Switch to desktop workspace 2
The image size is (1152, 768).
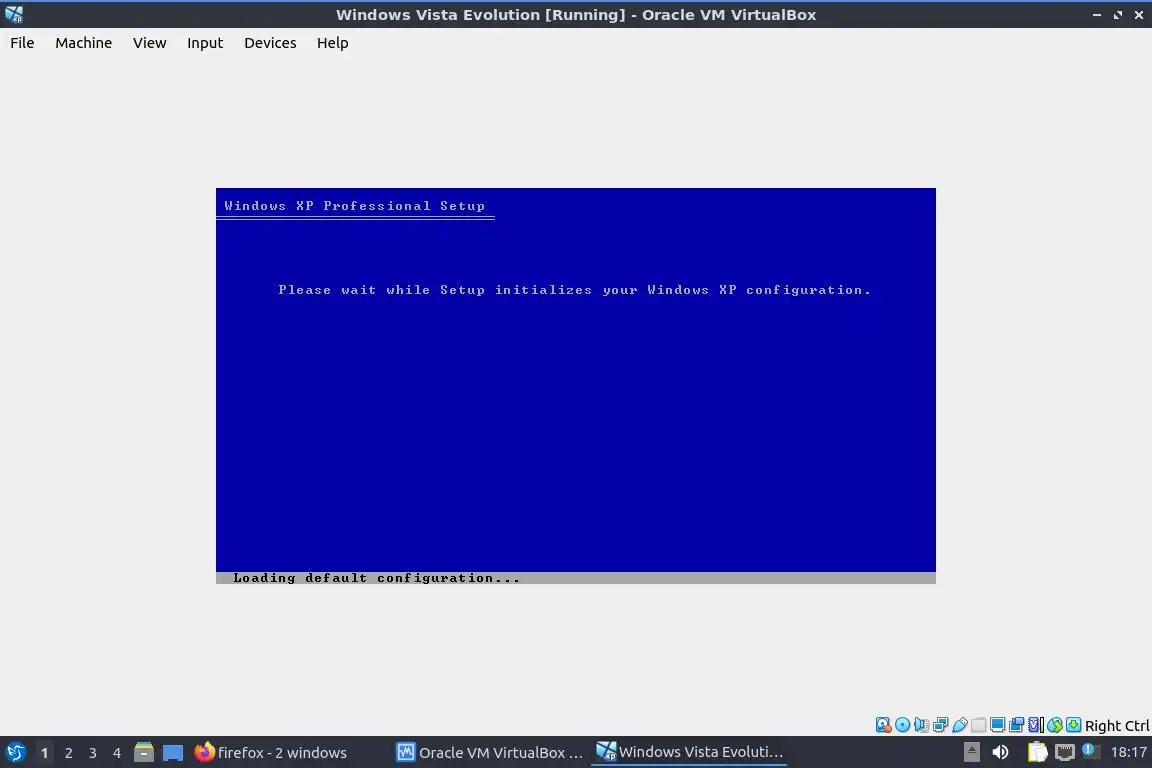[68, 753]
